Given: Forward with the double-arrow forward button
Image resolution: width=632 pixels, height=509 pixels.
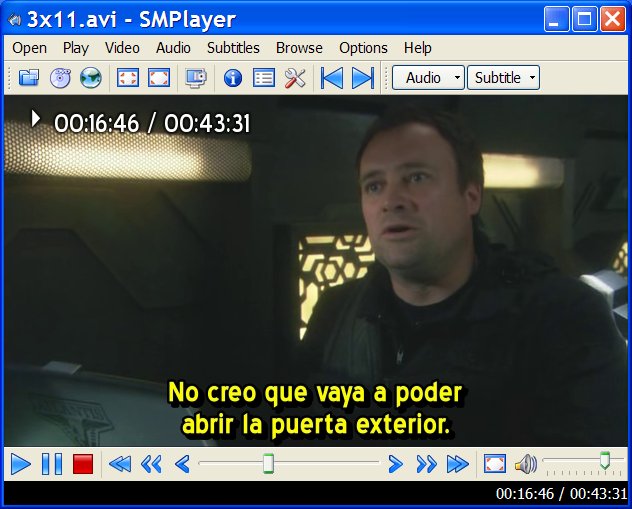Looking at the screenshot, I should pos(426,464).
